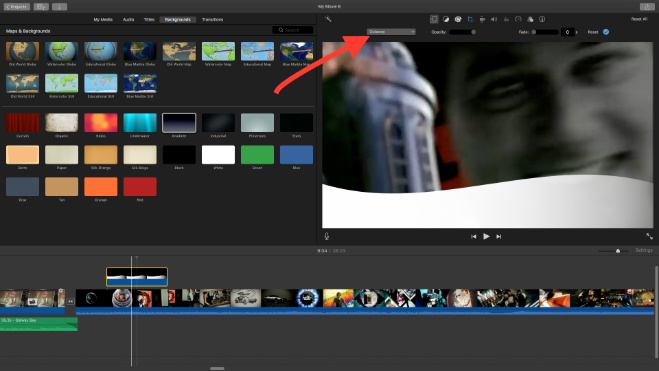Select the Educational Globe background
The image size is (659, 371).
coord(101,52)
